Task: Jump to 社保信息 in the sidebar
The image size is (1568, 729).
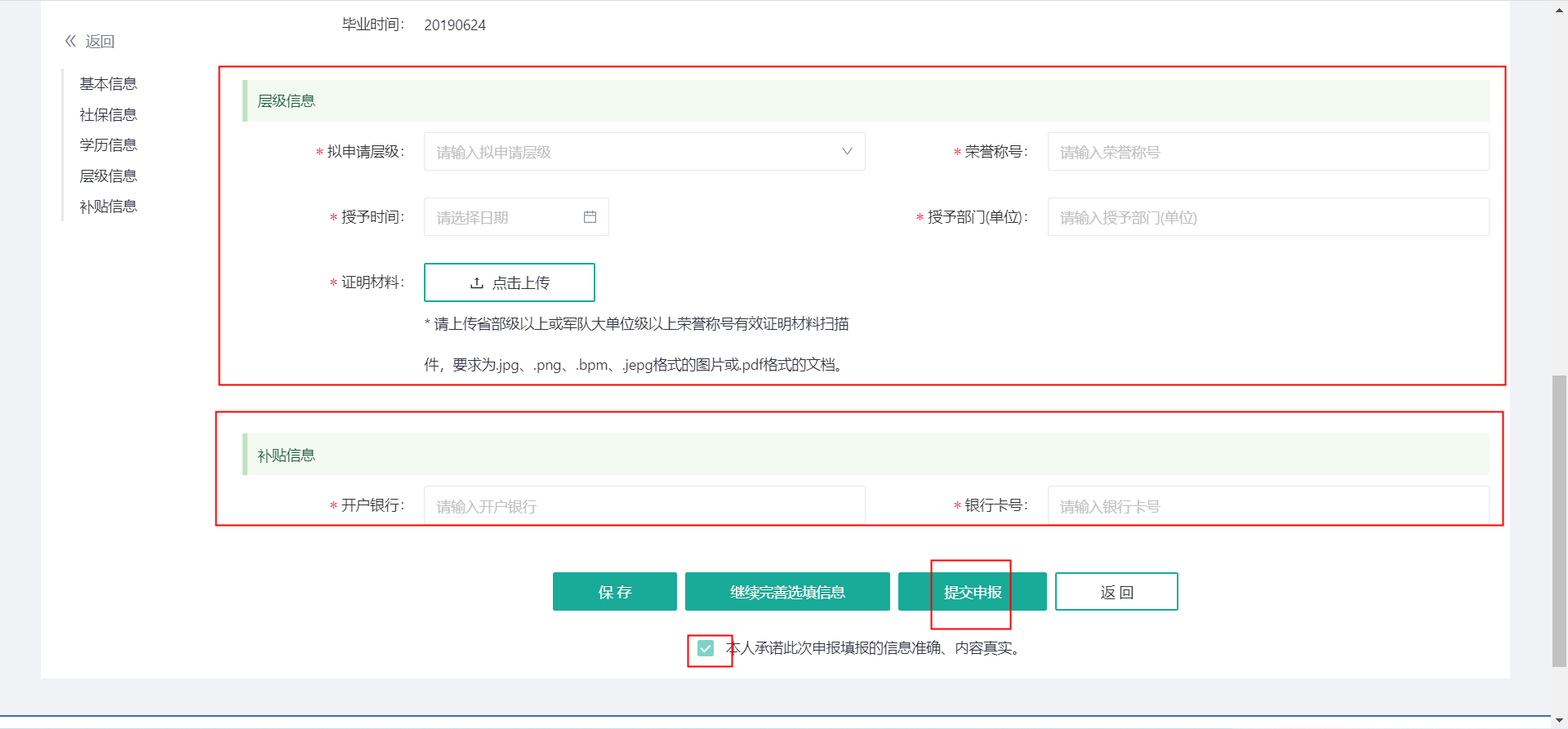Action: pyautogui.click(x=108, y=115)
